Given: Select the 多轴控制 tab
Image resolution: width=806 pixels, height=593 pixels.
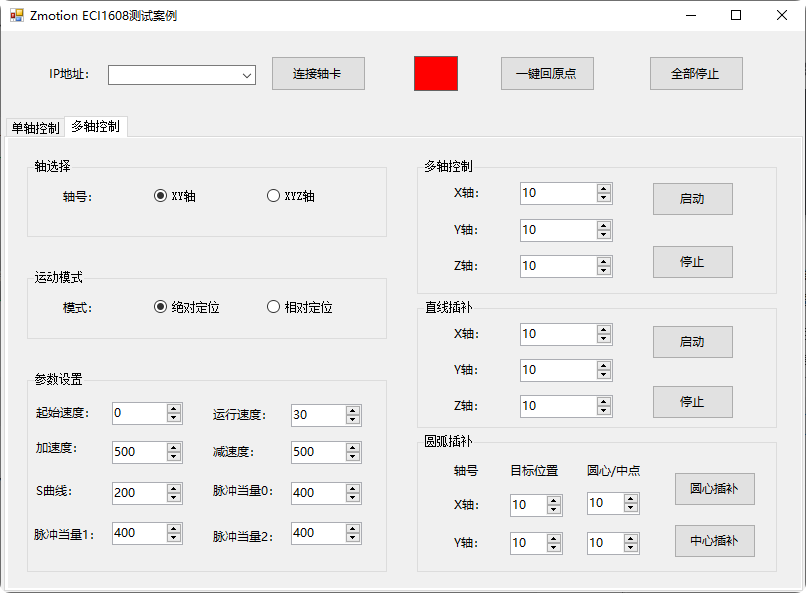Looking at the screenshot, I should [96, 126].
